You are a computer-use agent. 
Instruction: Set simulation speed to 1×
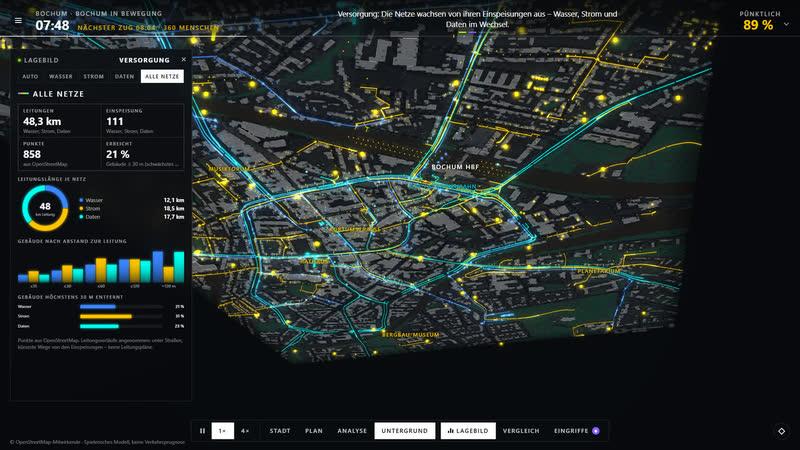222,431
